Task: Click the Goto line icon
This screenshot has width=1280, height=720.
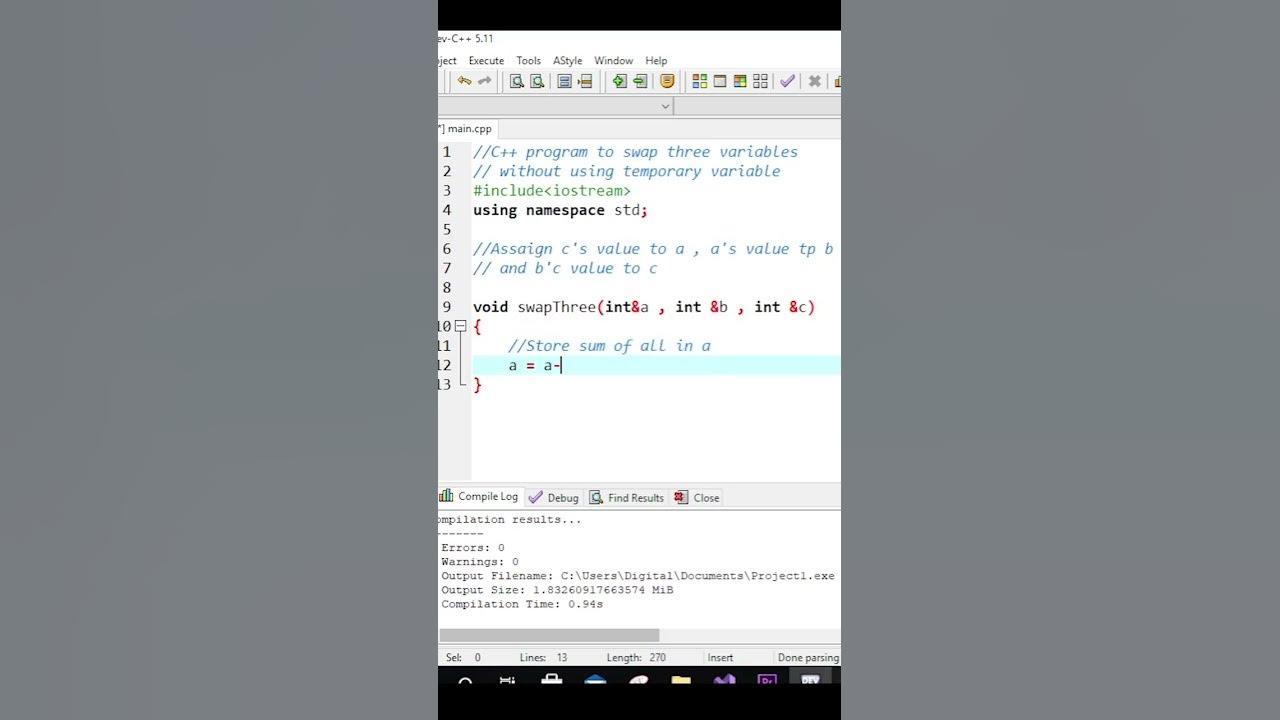Action: coord(585,82)
